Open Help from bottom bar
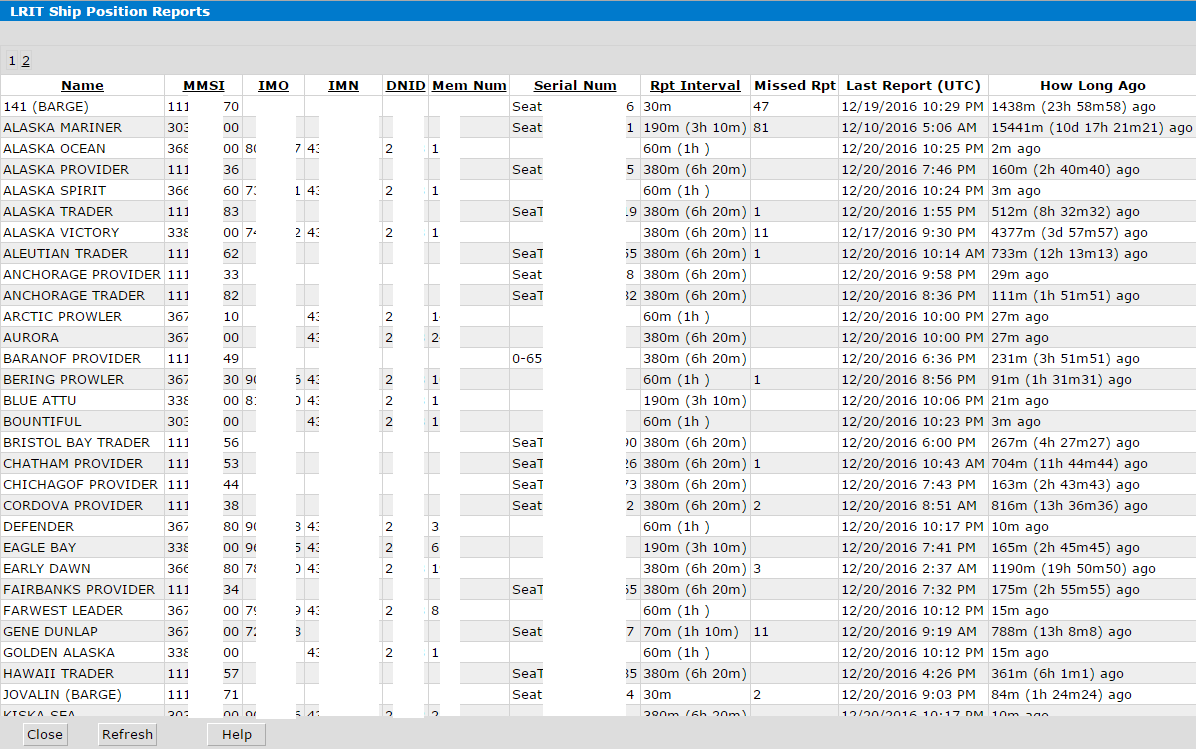The height and width of the screenshot is (749, 1196). (x=237, y=735)
